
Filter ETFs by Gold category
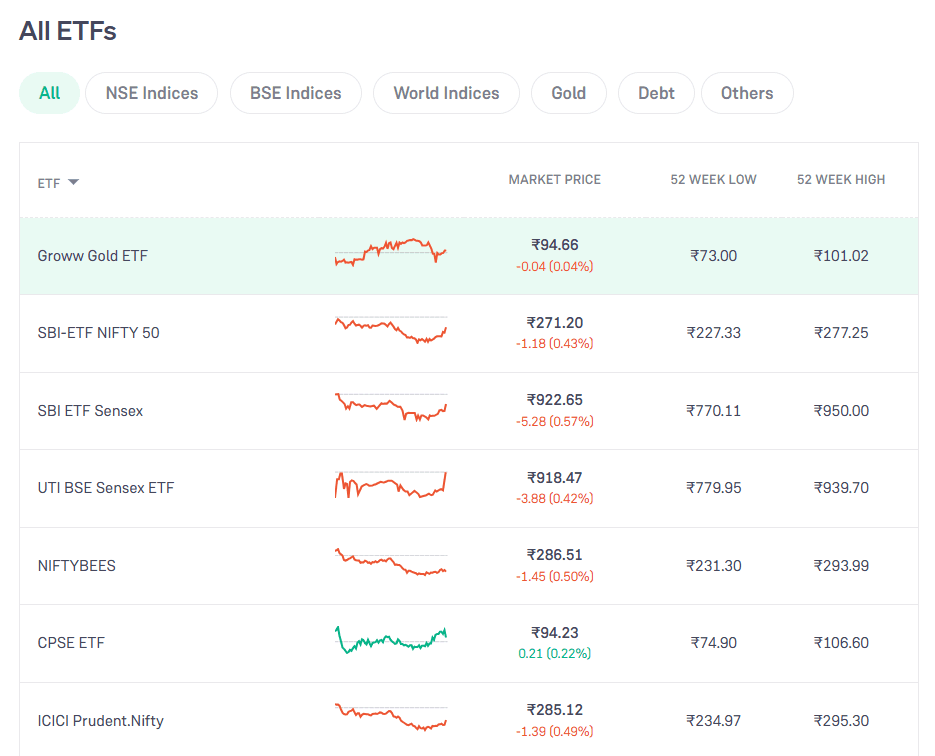pyautogui.click(x=568, y=92)
